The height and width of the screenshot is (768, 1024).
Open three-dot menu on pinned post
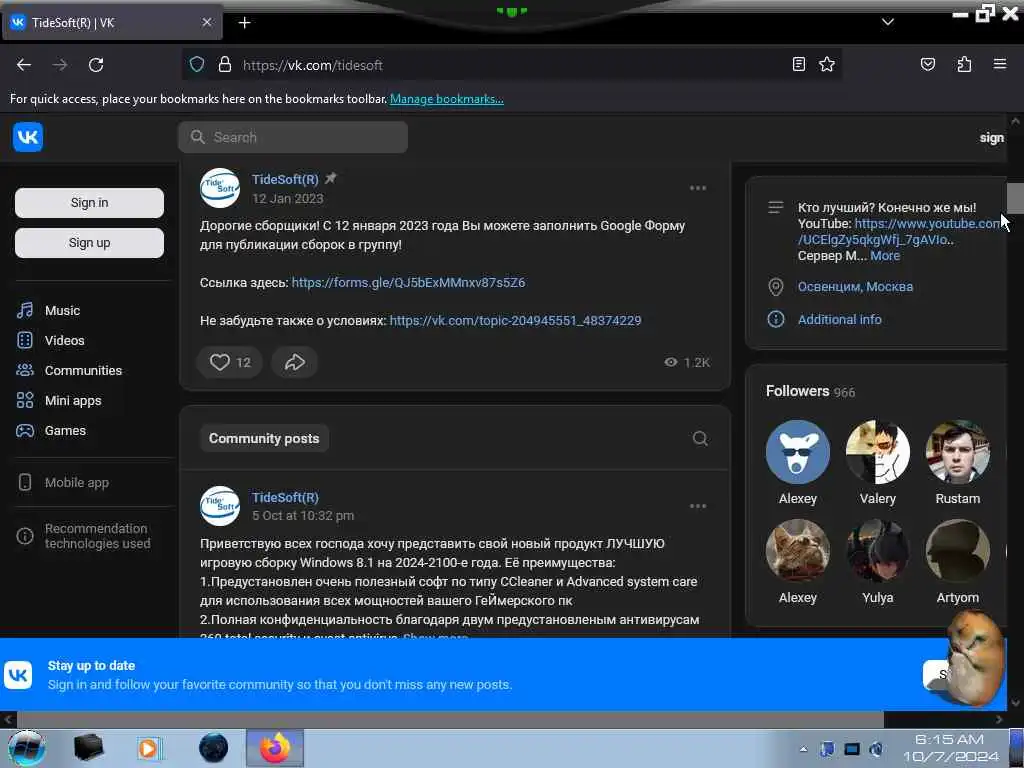(x=697, y=188)
